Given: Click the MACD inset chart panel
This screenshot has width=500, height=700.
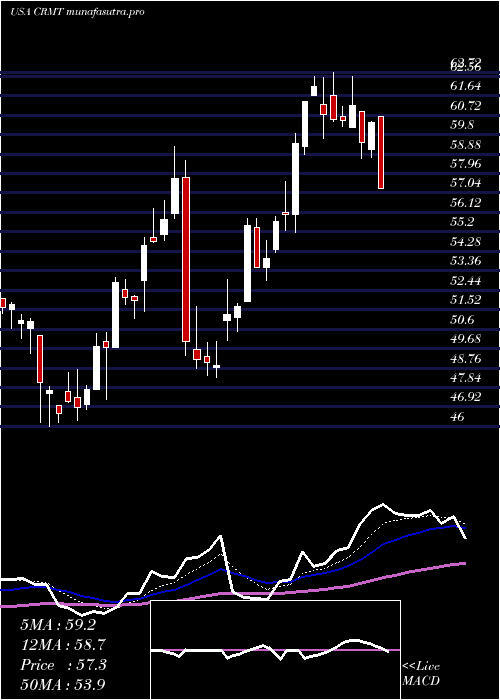Looking at the screenshot, I should 275,650.
